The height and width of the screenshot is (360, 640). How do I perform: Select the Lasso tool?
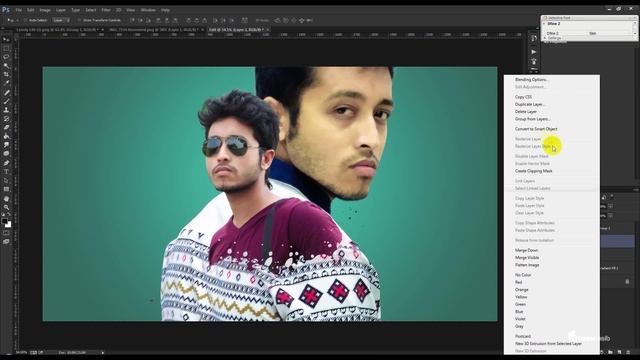[x=6, y=57]
